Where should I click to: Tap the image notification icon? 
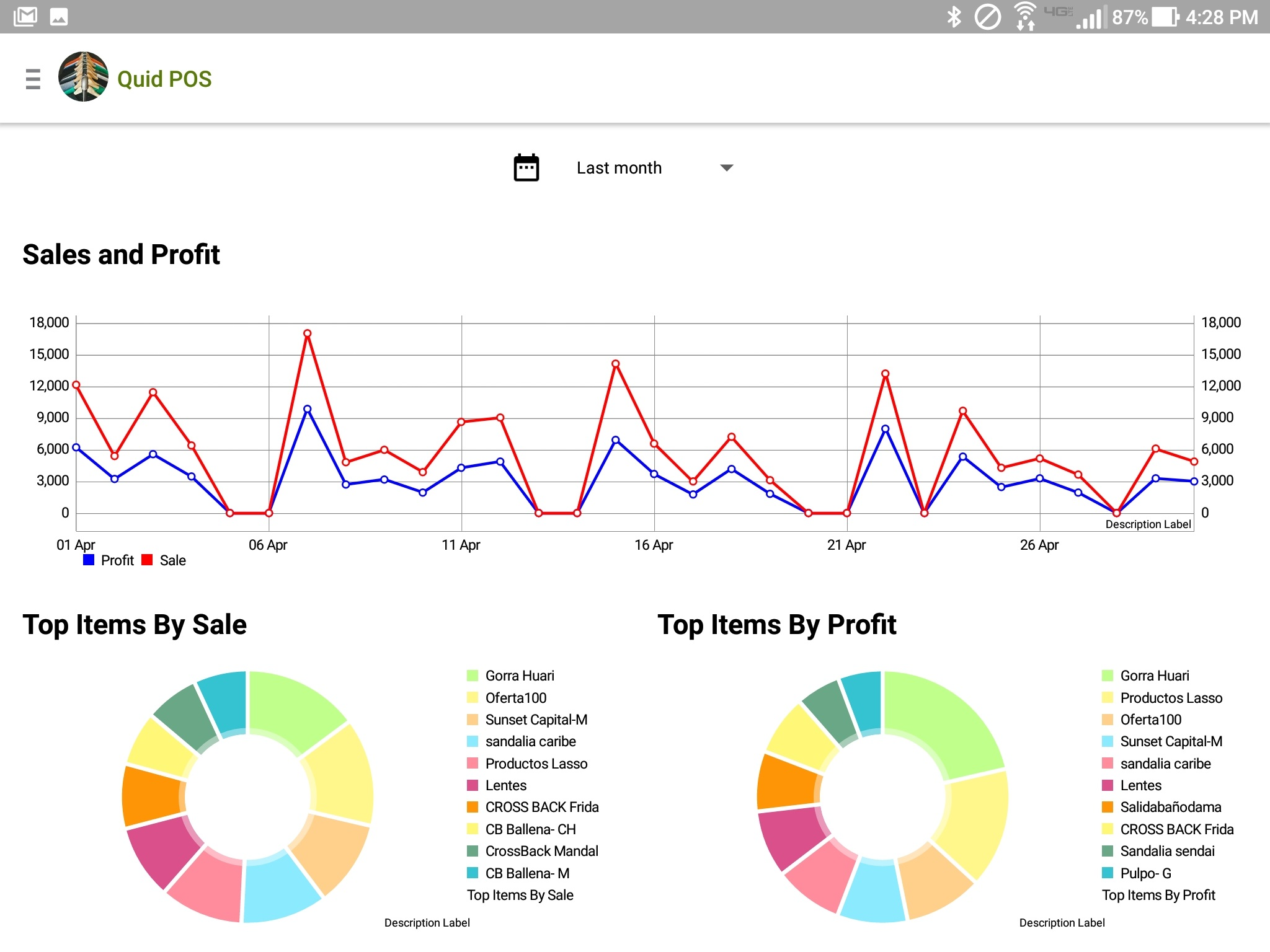59,17
